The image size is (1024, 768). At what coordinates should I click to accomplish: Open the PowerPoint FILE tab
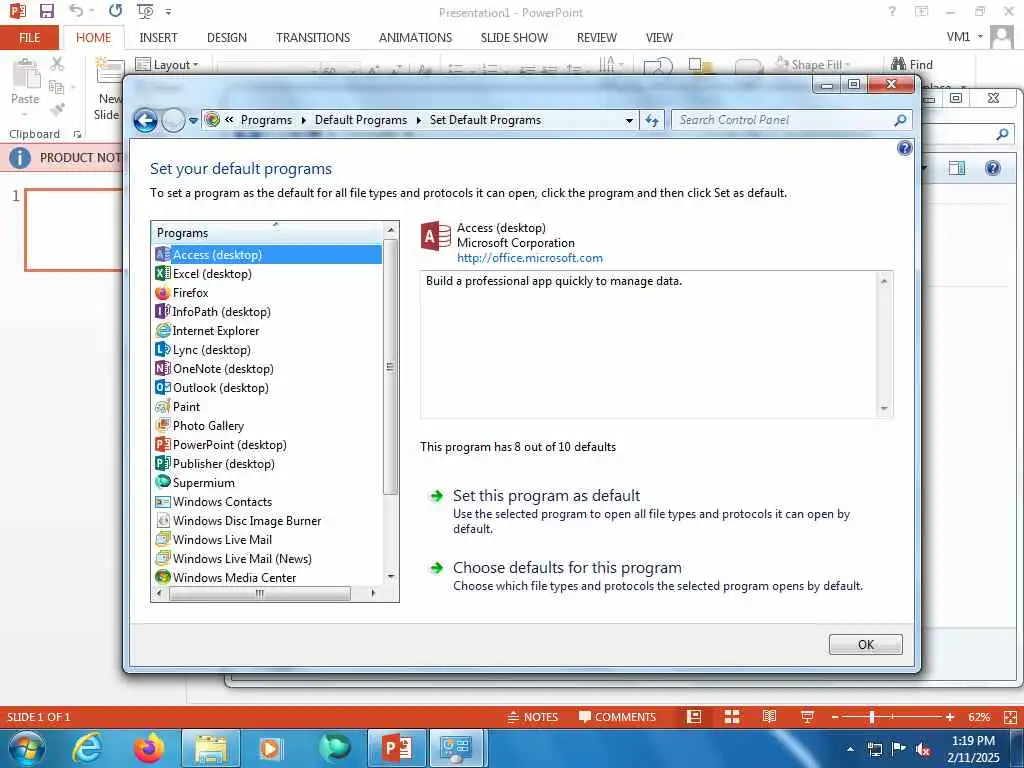tap(29, 38)
